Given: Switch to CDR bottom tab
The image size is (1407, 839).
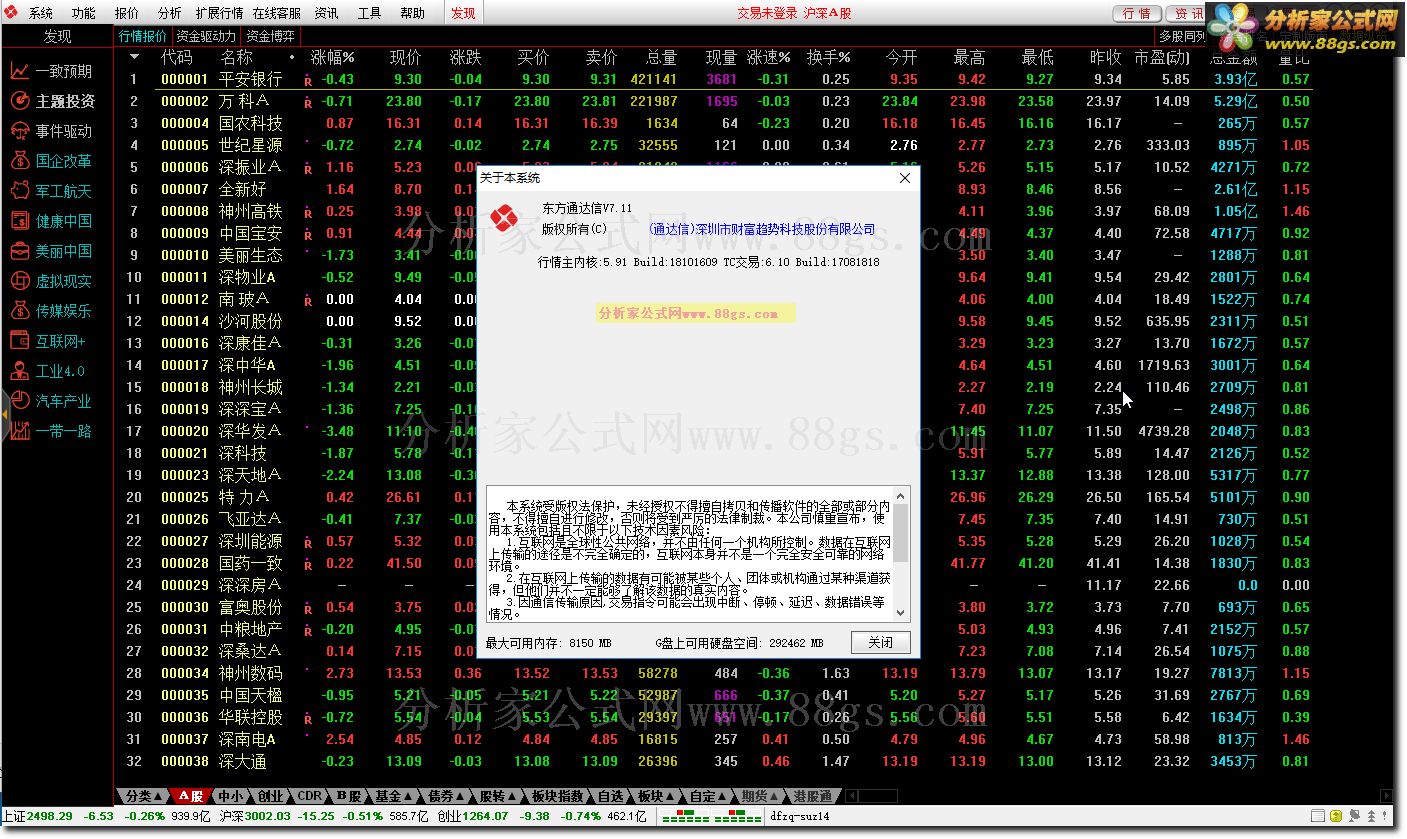Looking at the screenshot, I should tap(310, 796).
